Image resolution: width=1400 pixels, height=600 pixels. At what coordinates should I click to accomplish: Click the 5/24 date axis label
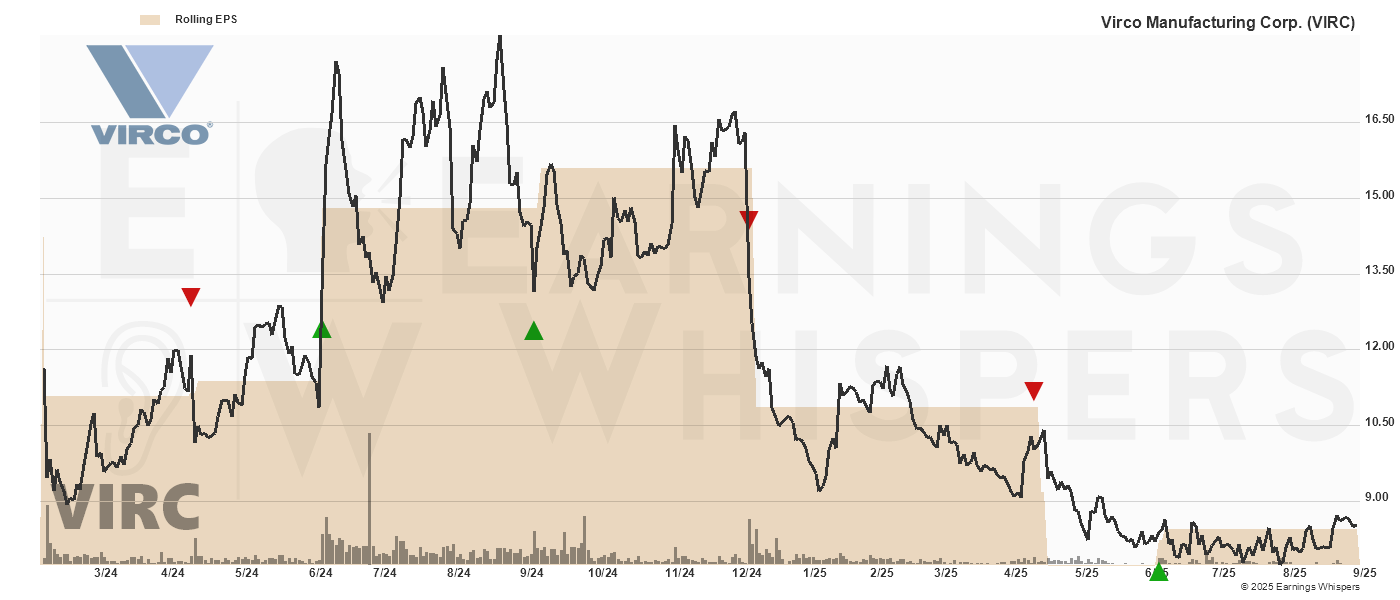tap(246, 573)
